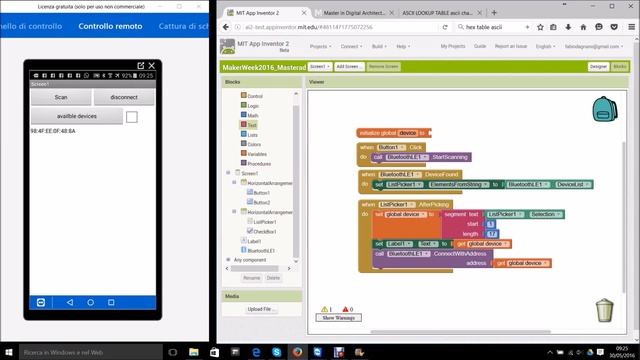Expand the Any component node
The image size is (640, 360).
pyautogui.click(x=228, y=260)
